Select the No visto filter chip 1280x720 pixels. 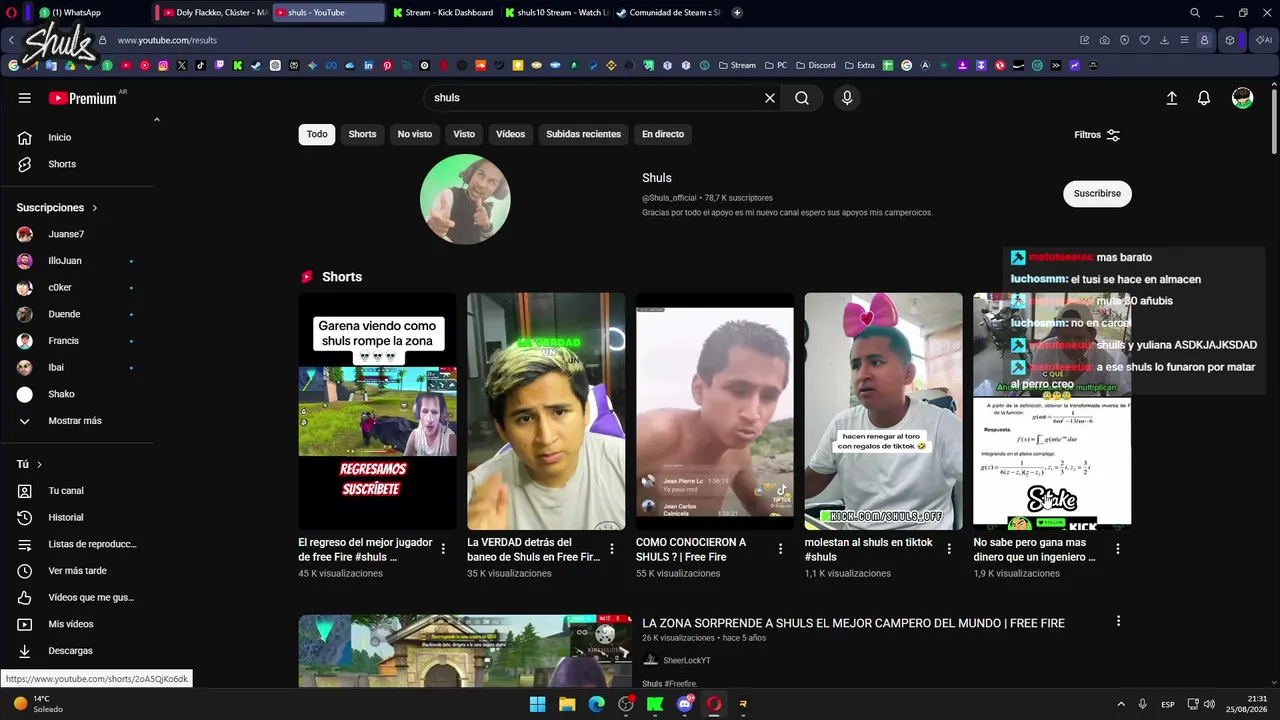pyautogui.click(x=415, y=134)
